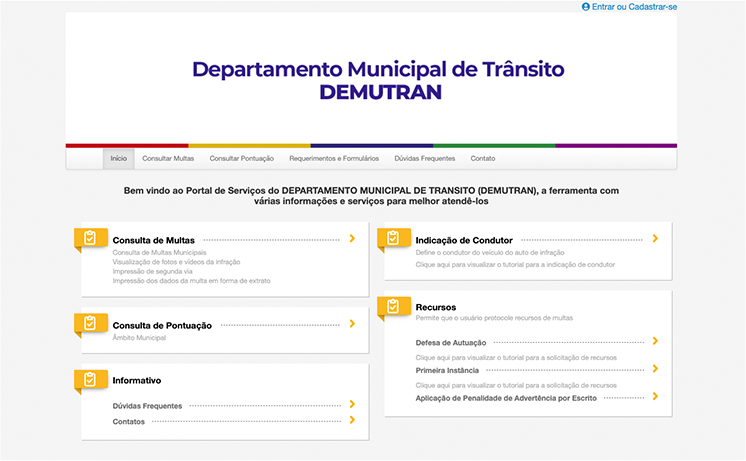This screenshot has width=746, height=461.
Task: Click the arrow next to Primeira Instância
Action: tap(655, 368)
